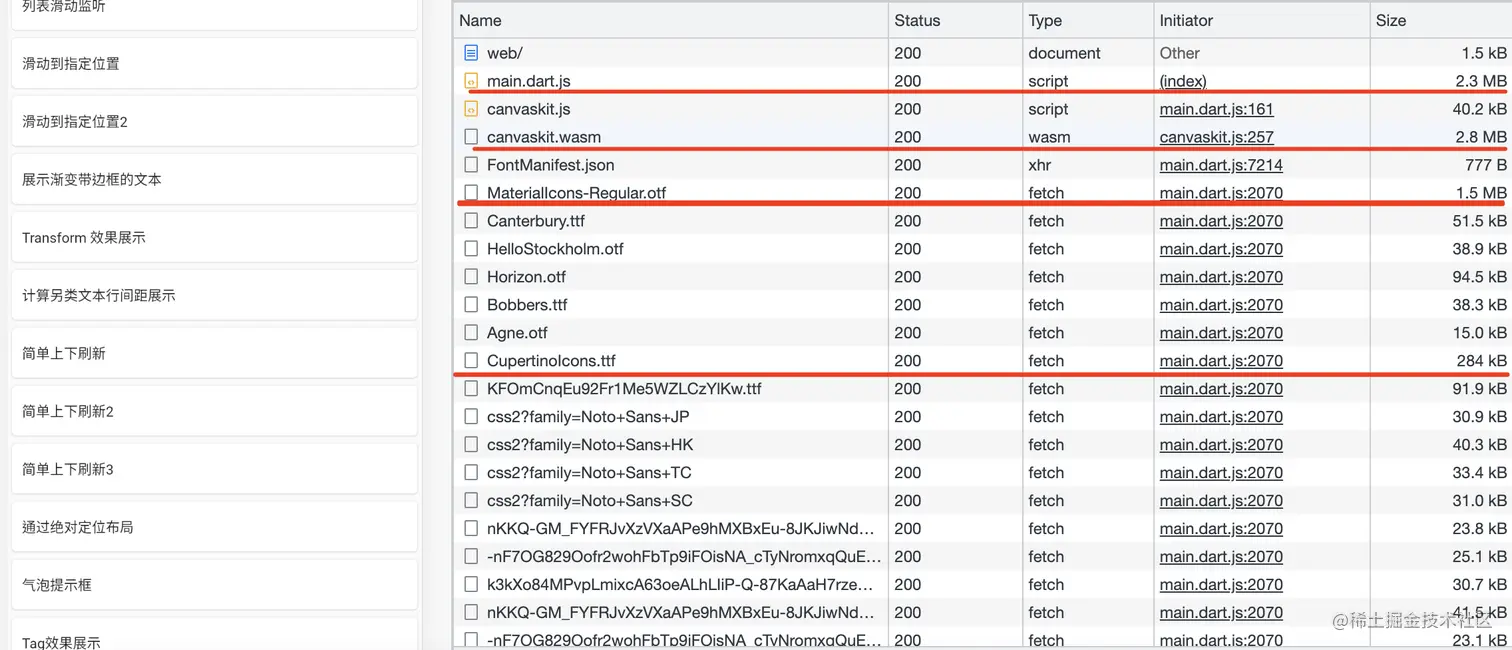Select the css2?family=Noto+Sans+TC request name
1512x650 pixels.
589,473
